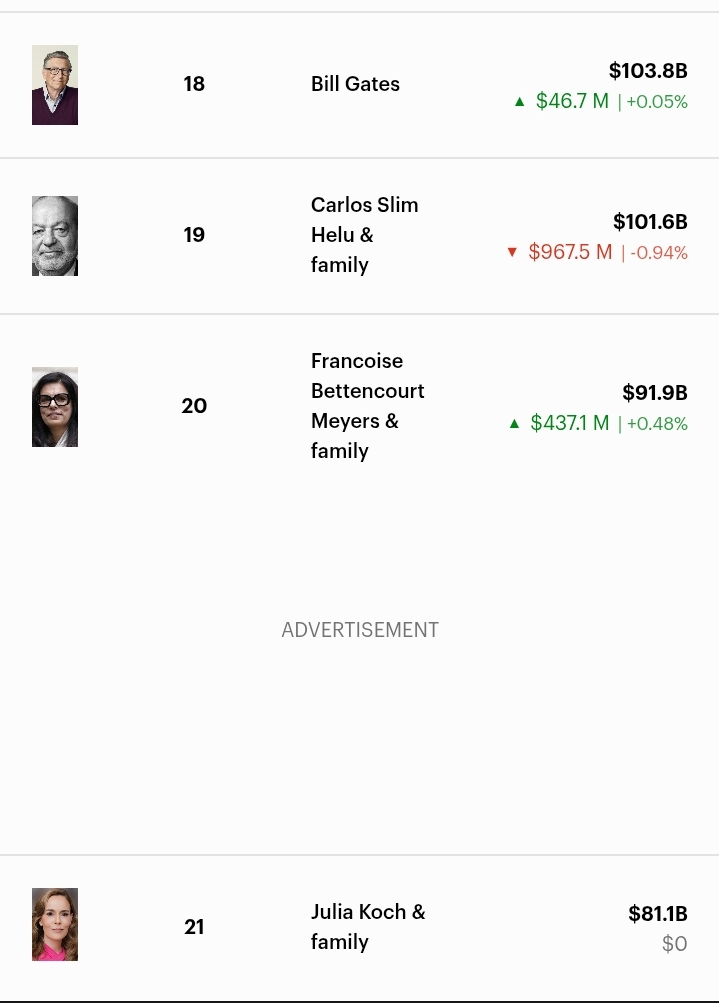Click rank number 19
The width and height of the screenshot is (719, 1003).
click(x=194, y=235)
